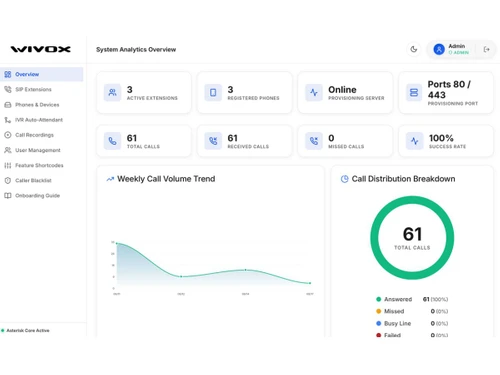Click 'Call Distribution Breakdown' title

(x=403, y=179)
